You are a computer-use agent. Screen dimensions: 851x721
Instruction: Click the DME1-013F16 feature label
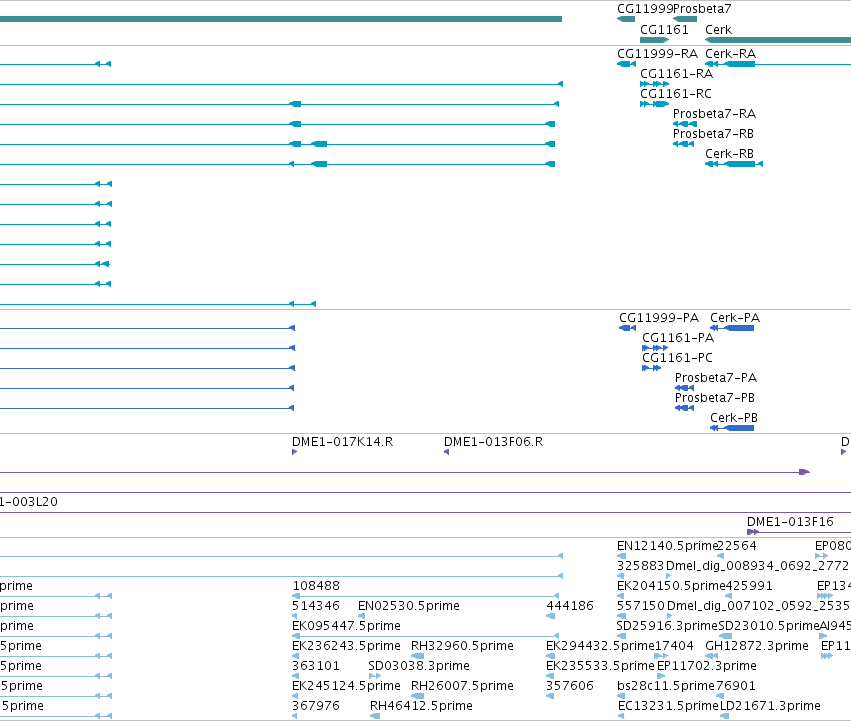[790, 522]
